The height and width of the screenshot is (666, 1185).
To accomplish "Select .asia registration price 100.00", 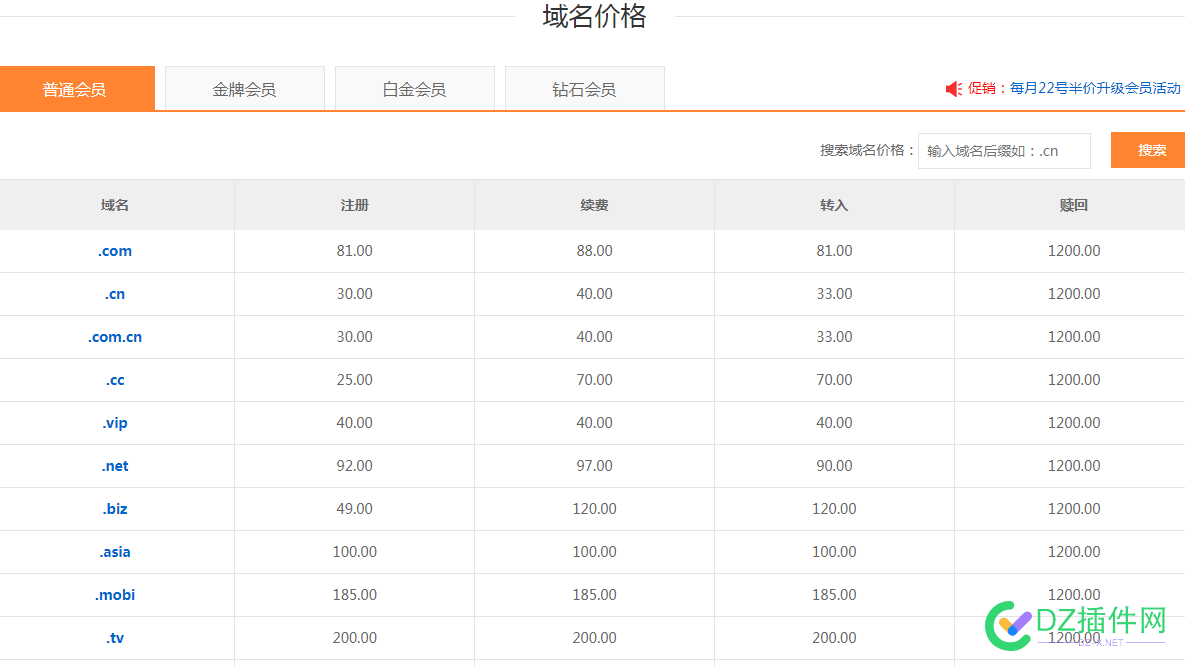I will point(354,552).
